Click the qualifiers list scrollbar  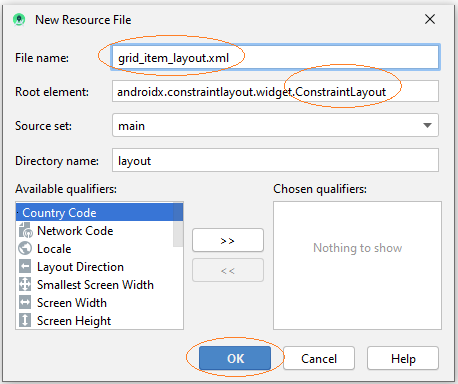click(178, 225)
